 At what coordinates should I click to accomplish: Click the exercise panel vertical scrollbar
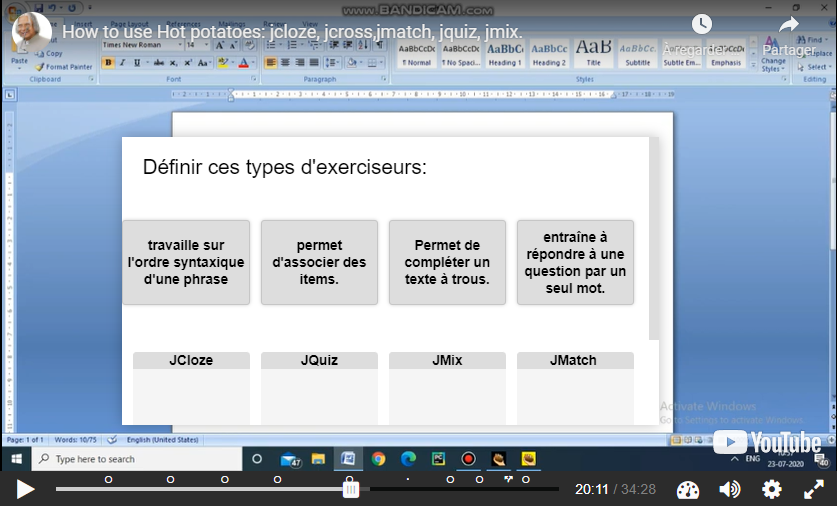click(x=654, y=238)
